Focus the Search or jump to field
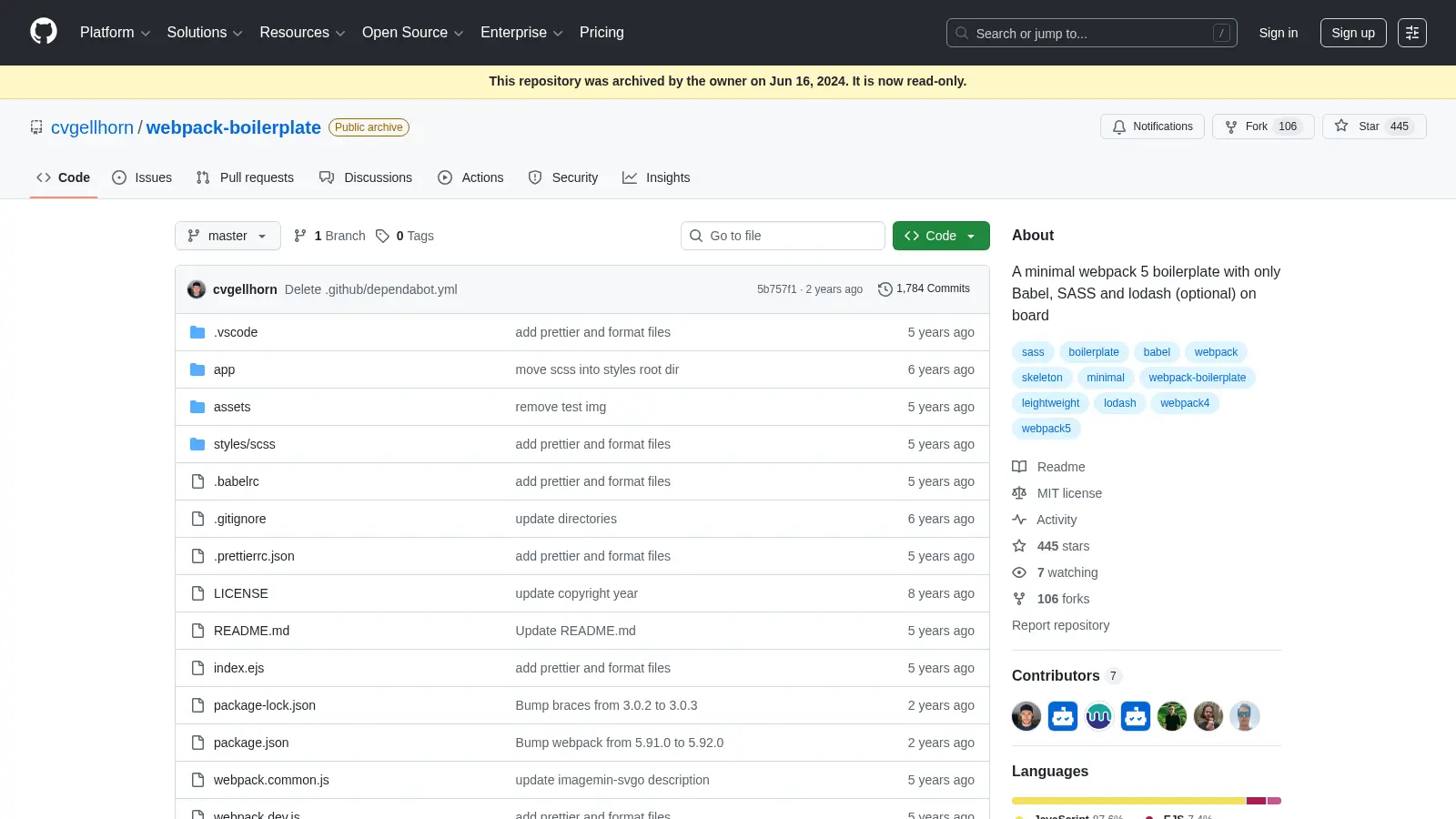Screen dimensions: 1456x819 coord(1092,33)
